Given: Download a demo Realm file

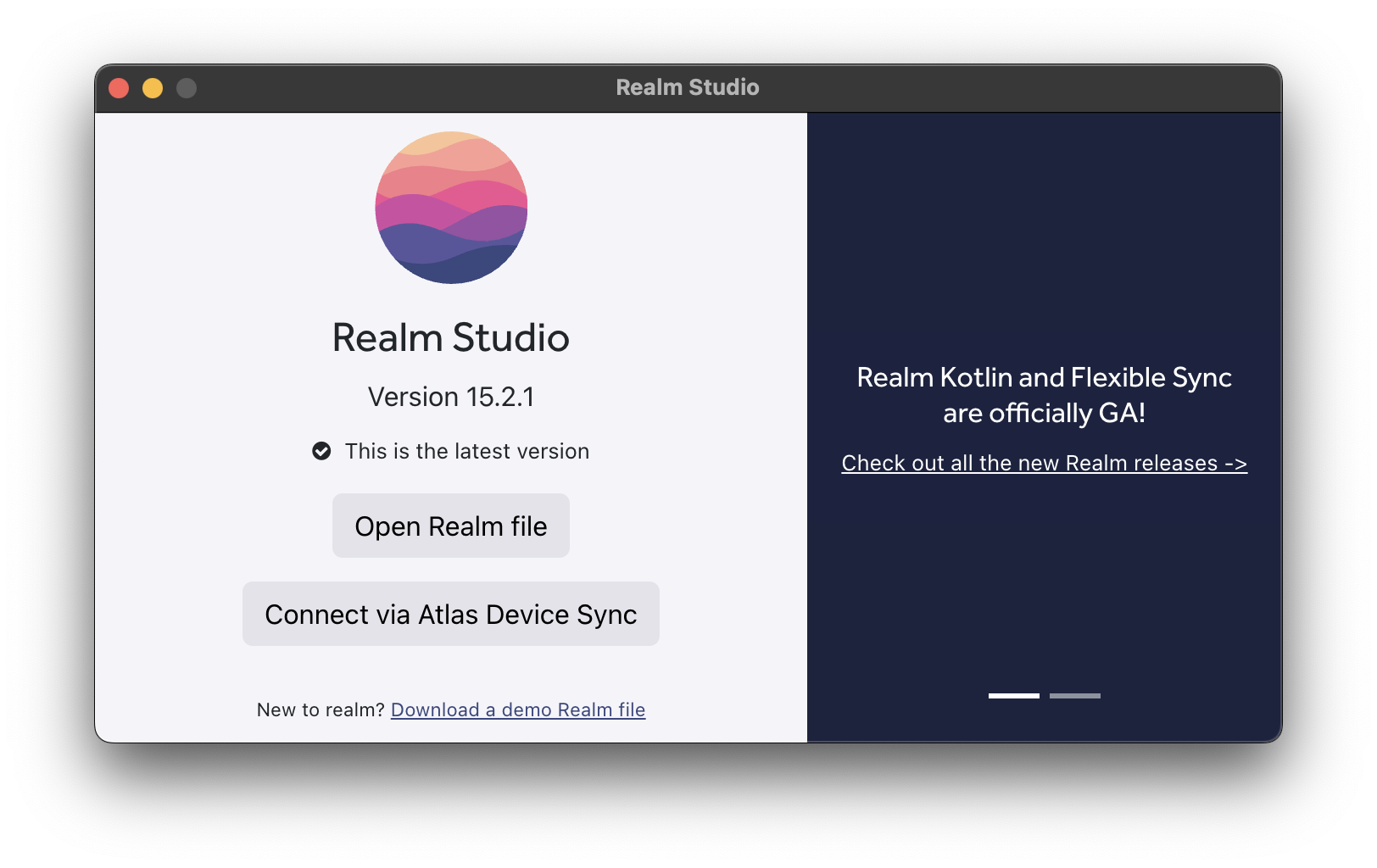Looking at the screenshot, I should [517, 709].
